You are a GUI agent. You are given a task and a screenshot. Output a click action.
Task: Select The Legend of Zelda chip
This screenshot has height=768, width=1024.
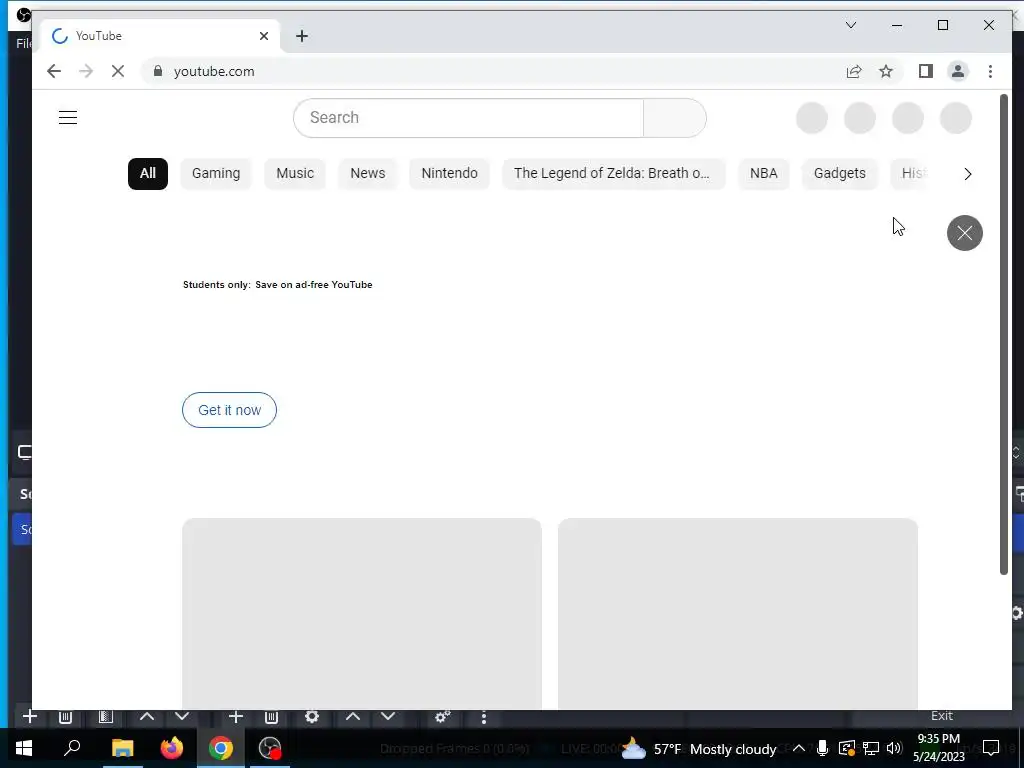[x=612, y=173]
